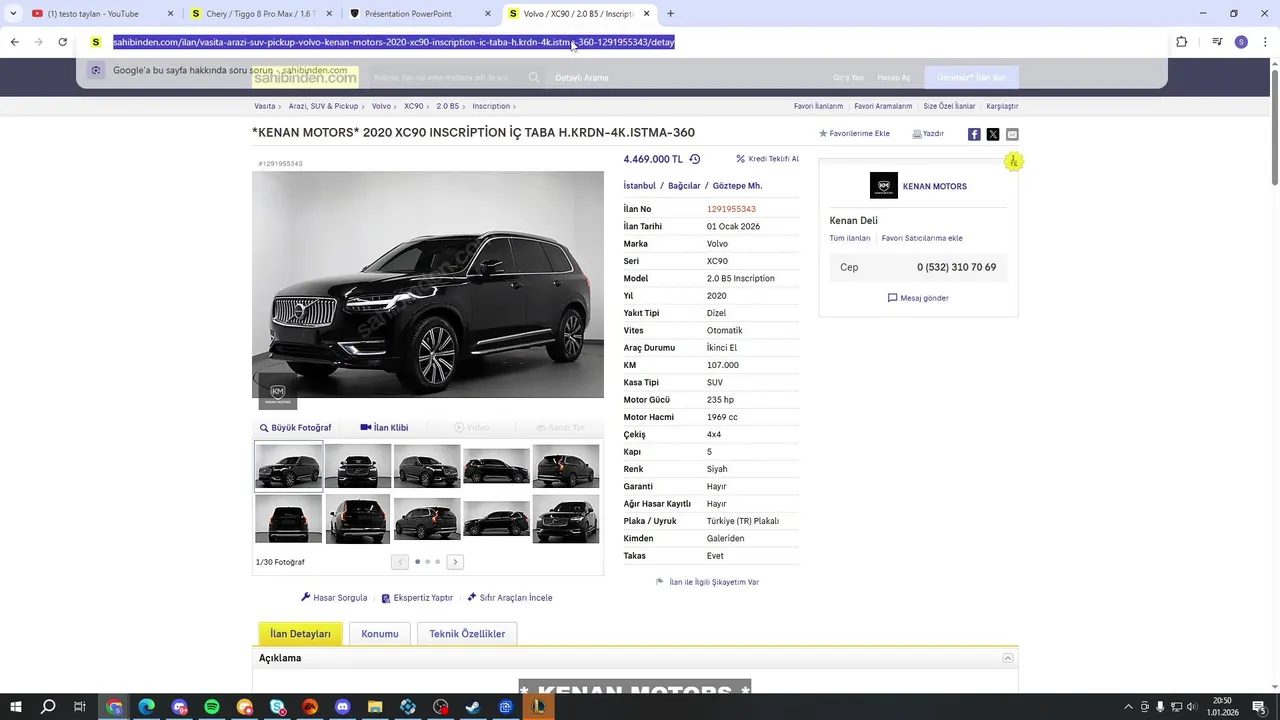Click Sıfır Araçları İncele link
1280x720 pixels.
tap(510, 598)
